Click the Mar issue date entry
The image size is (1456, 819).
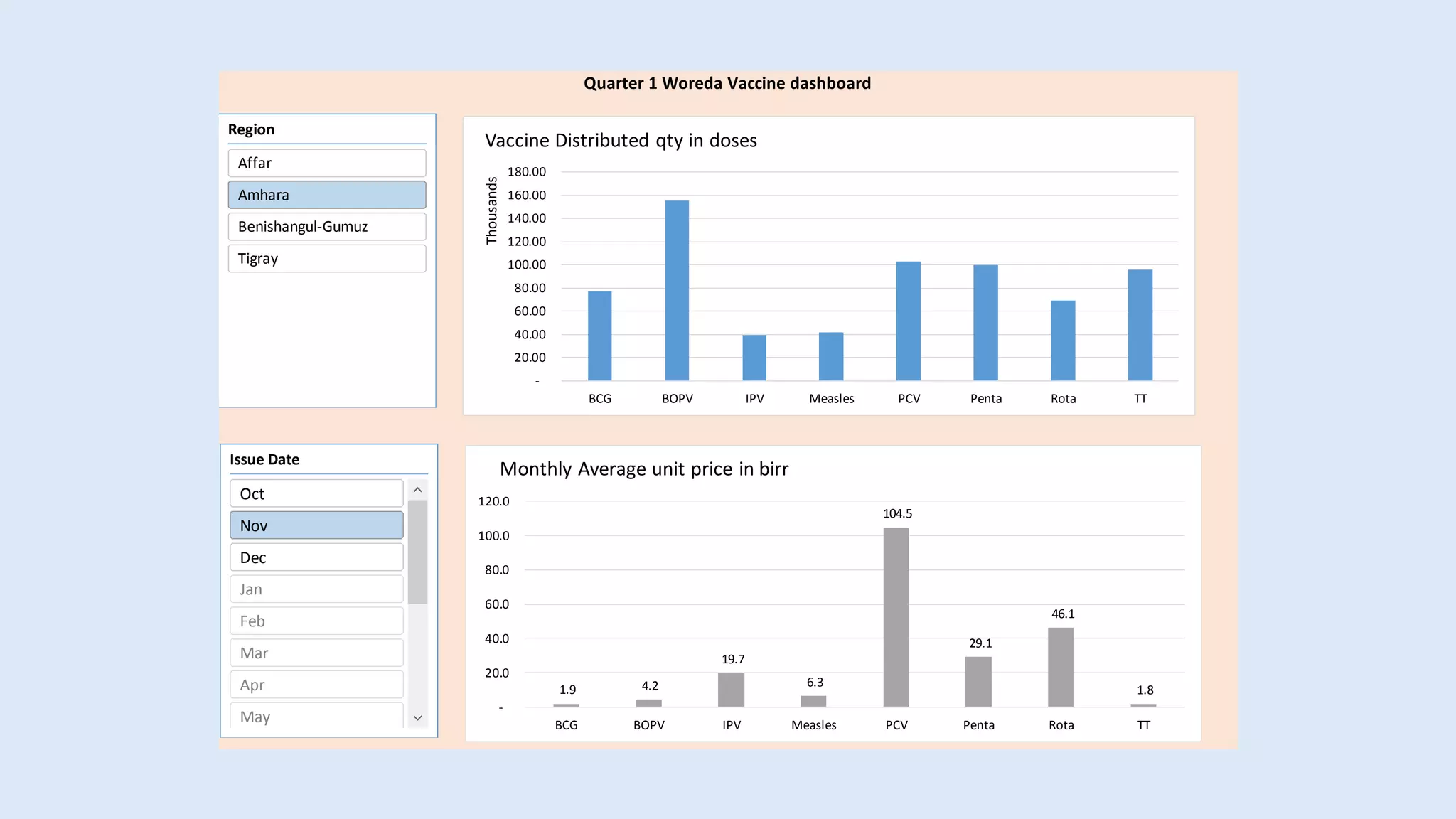[316, 653]
